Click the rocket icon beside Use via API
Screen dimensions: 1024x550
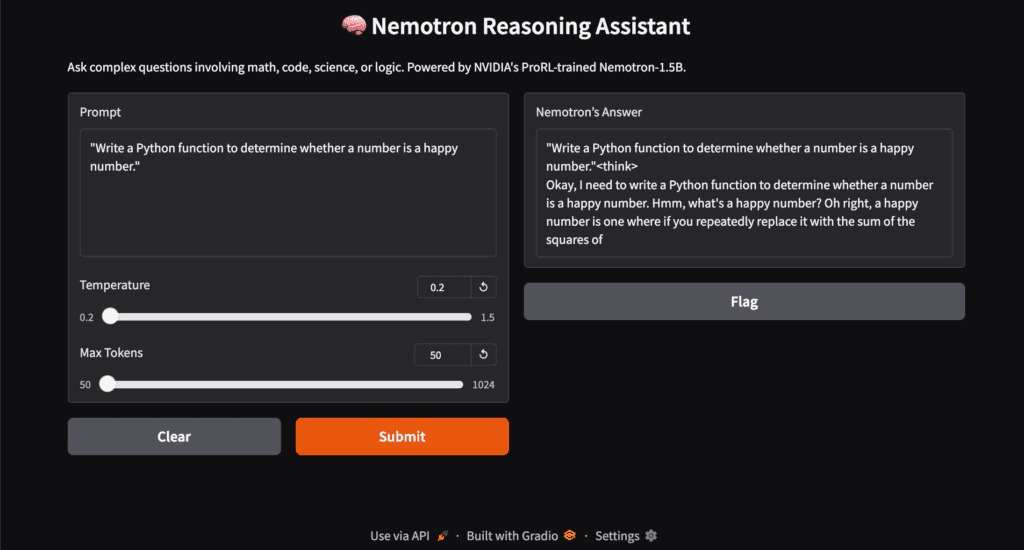pyautogui.click(x=443, y=536)
